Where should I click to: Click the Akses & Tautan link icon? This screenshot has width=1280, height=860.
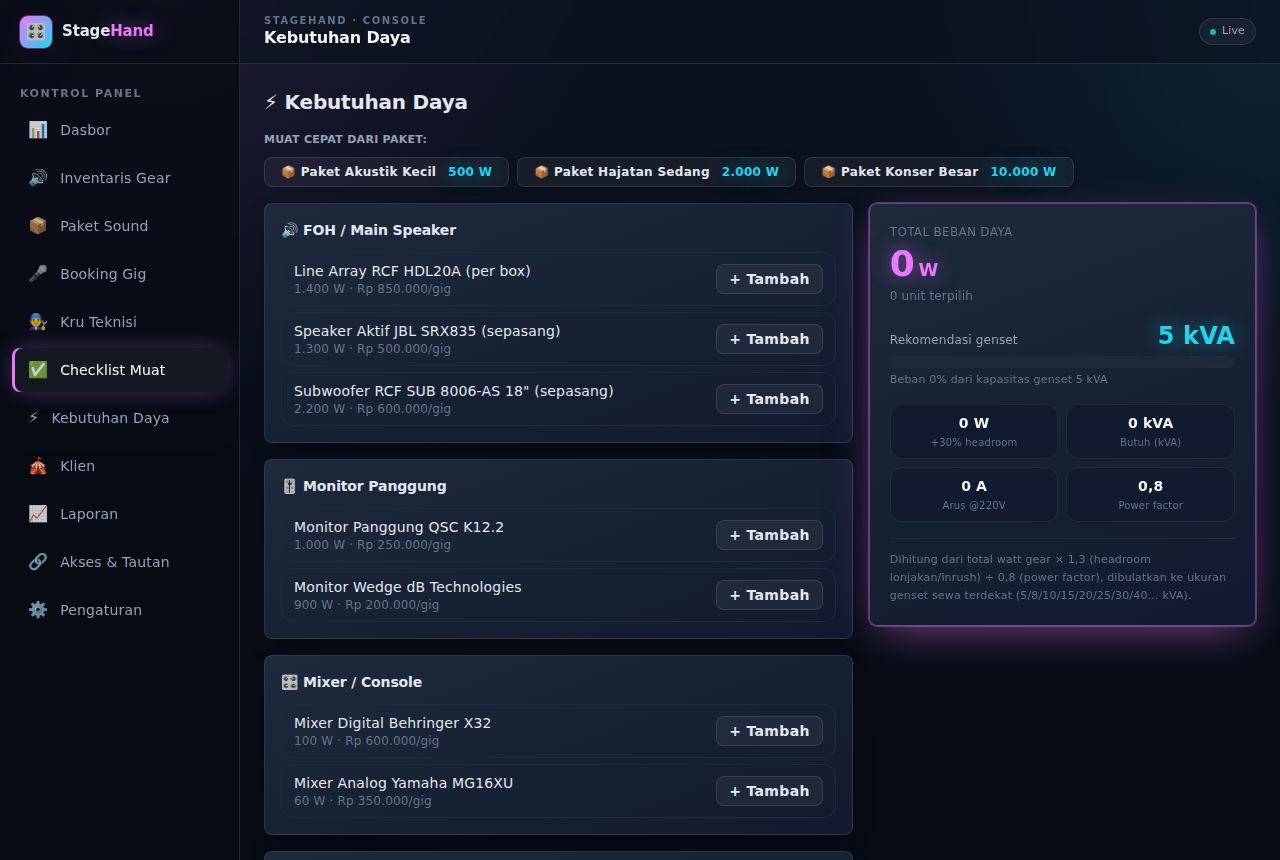[x=38, y=562]
